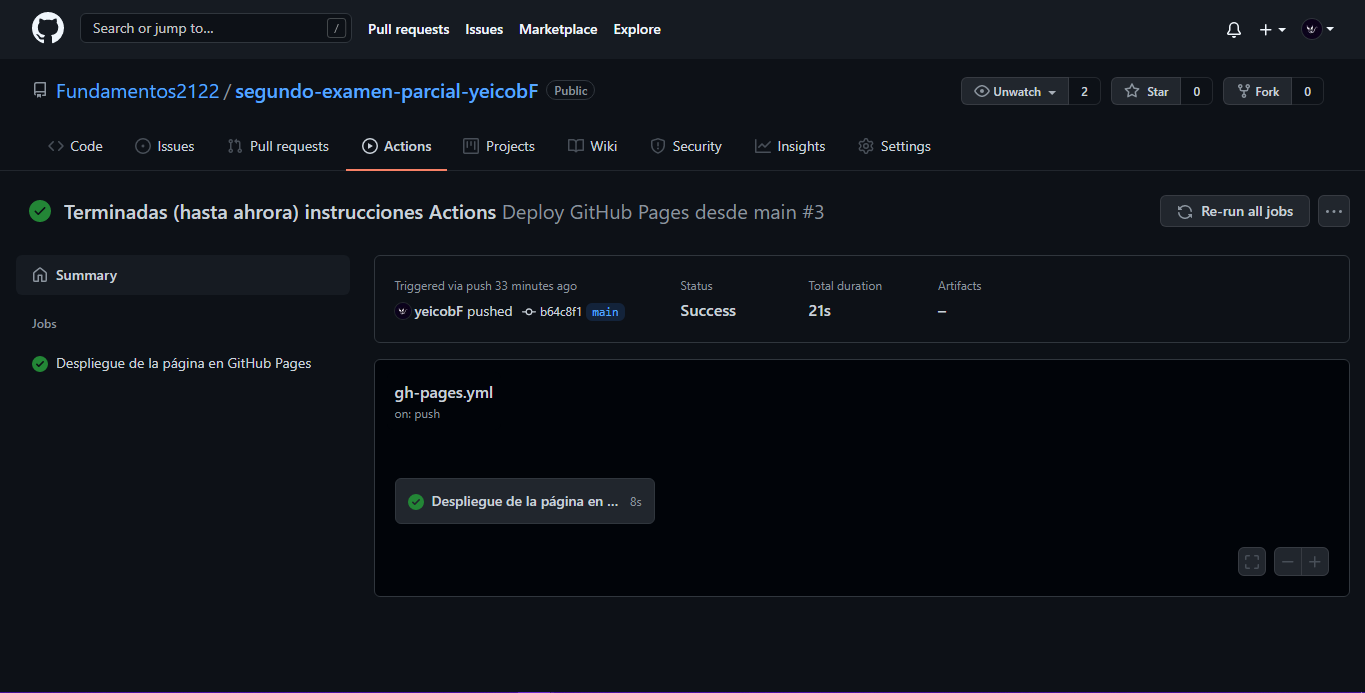
Task: Click the main branch label
Action: coord(605,312)
